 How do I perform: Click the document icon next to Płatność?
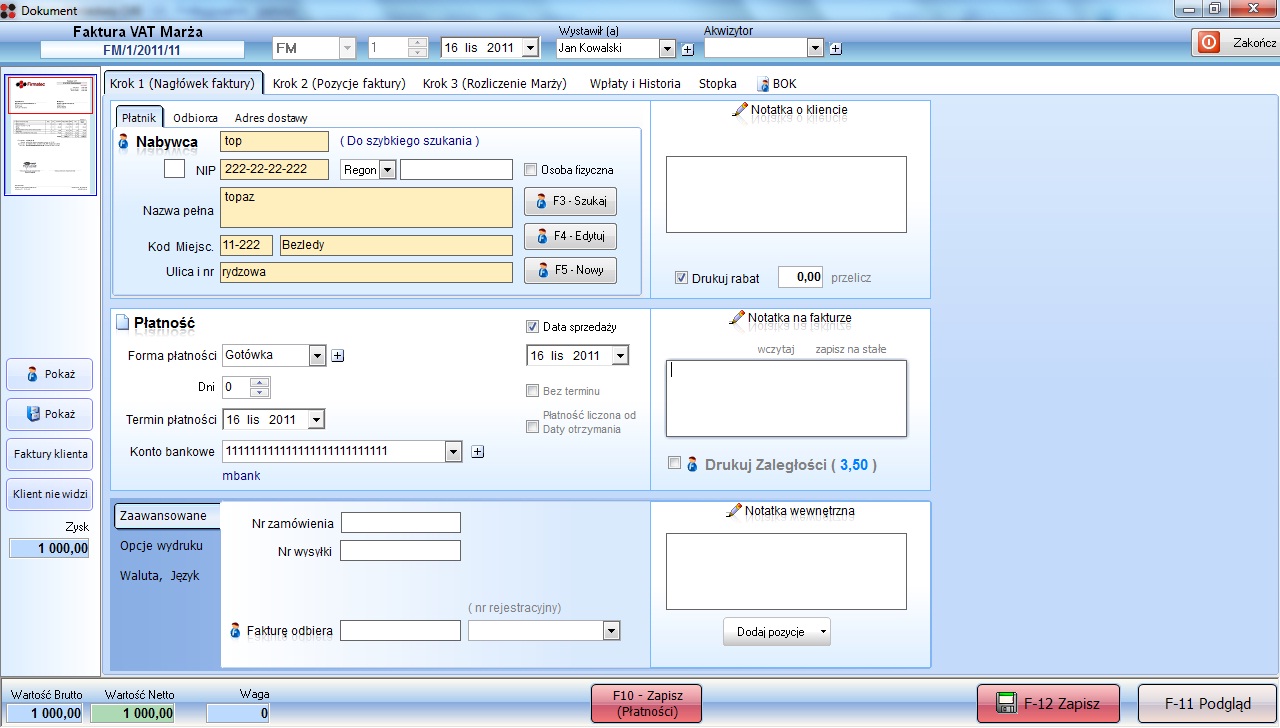[122, 322]
